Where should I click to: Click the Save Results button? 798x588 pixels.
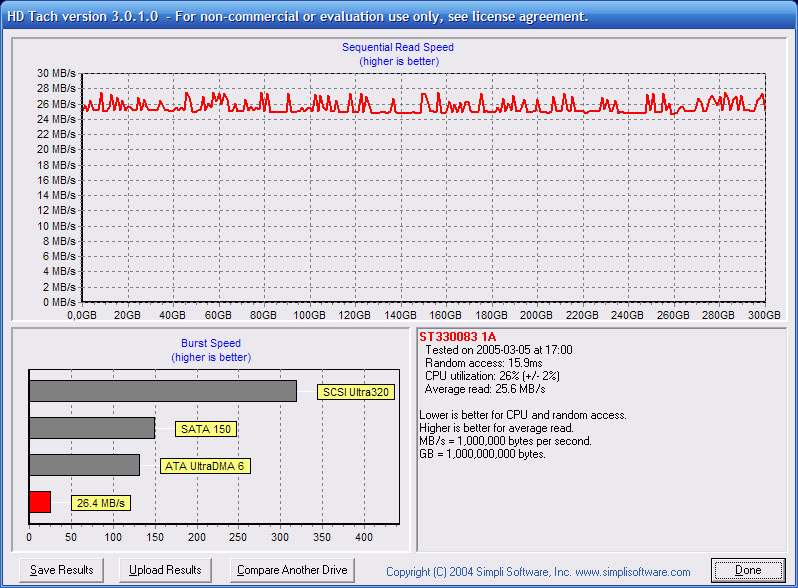62,570
